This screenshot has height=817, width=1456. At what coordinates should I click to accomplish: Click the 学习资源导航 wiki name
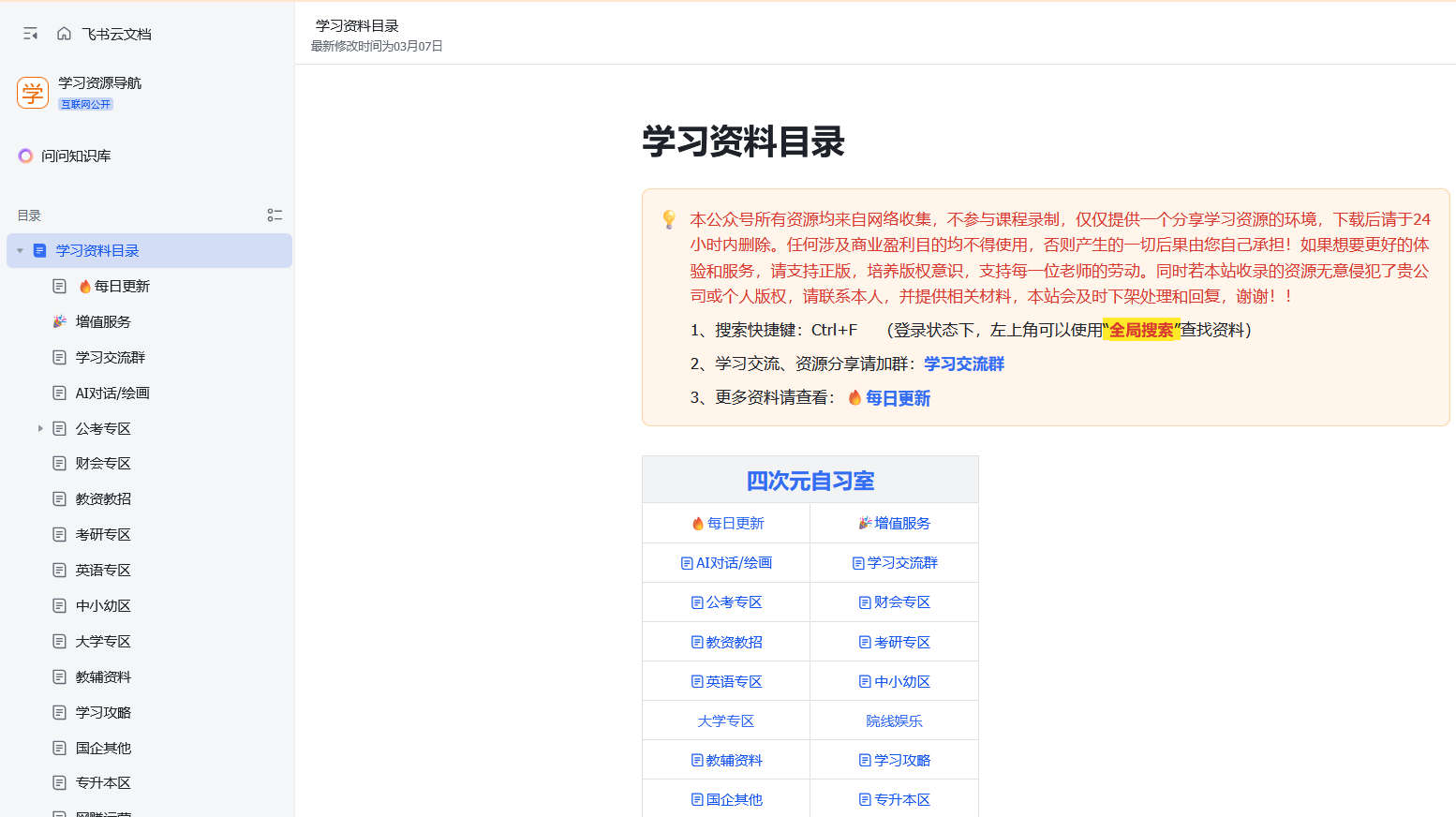point(99,83)
